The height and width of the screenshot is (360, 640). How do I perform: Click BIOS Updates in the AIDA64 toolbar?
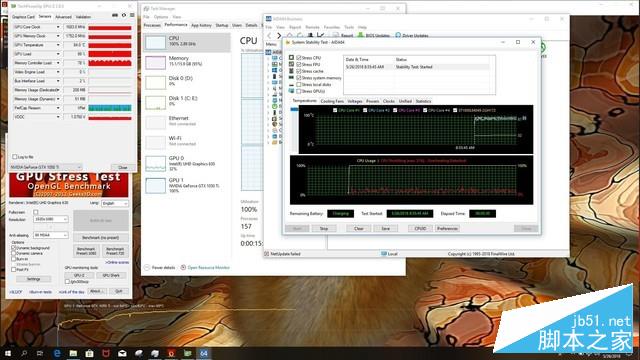pos(374,36)
